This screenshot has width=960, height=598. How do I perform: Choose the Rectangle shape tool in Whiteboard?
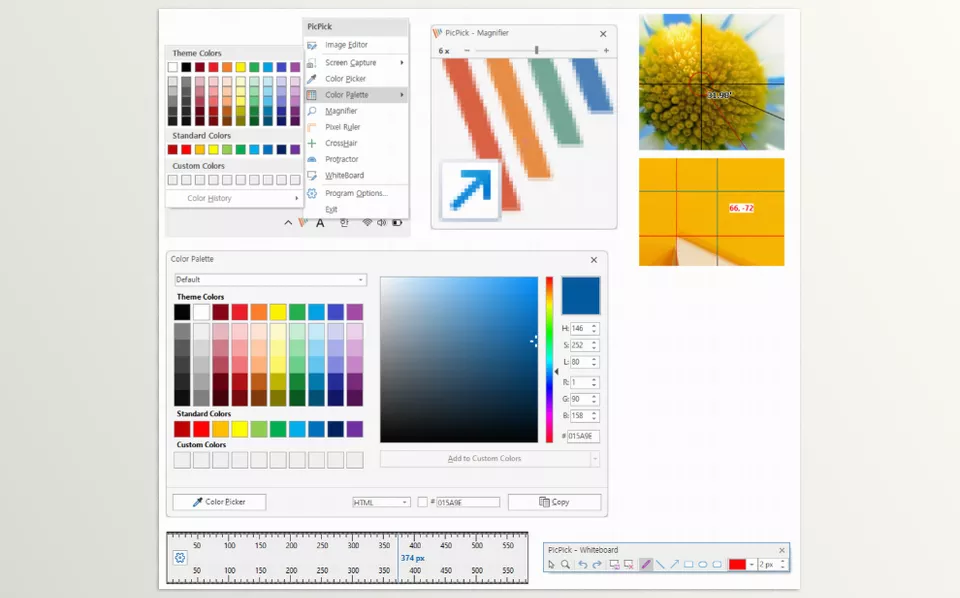pyautogui.click(x=688, y=564)
